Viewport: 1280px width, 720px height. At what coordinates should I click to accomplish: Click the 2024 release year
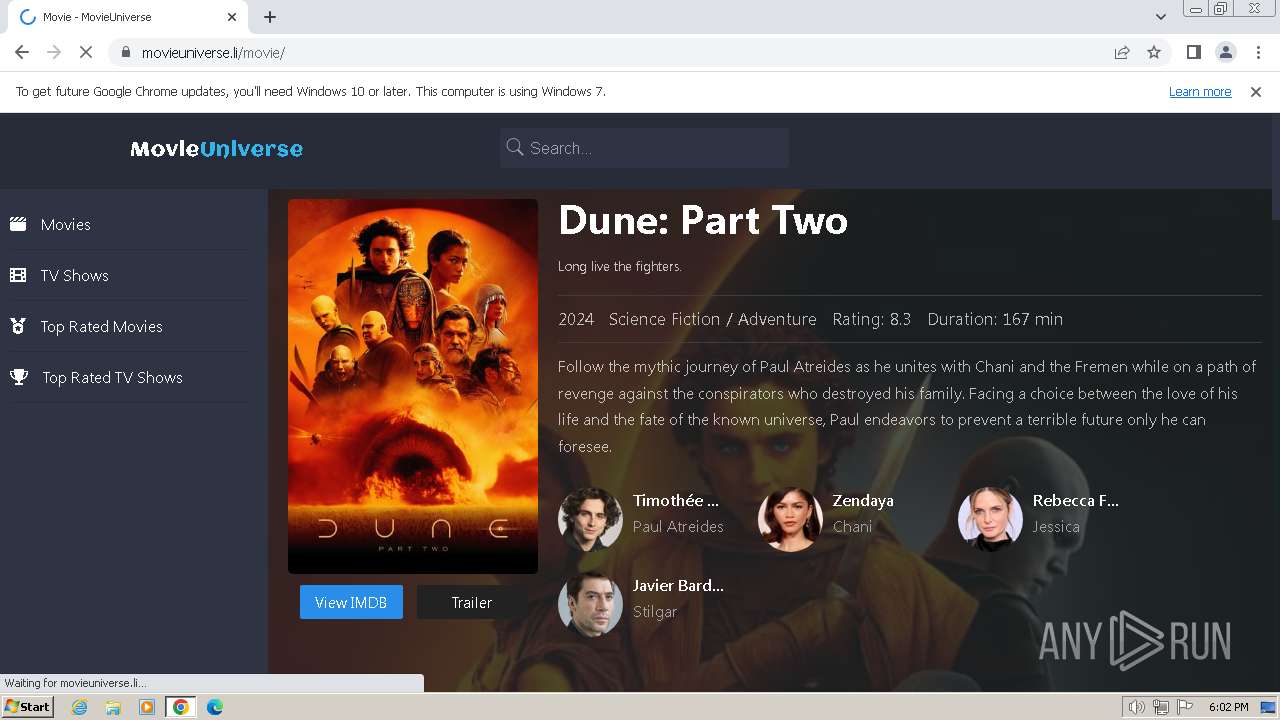[x=576, y=319]
